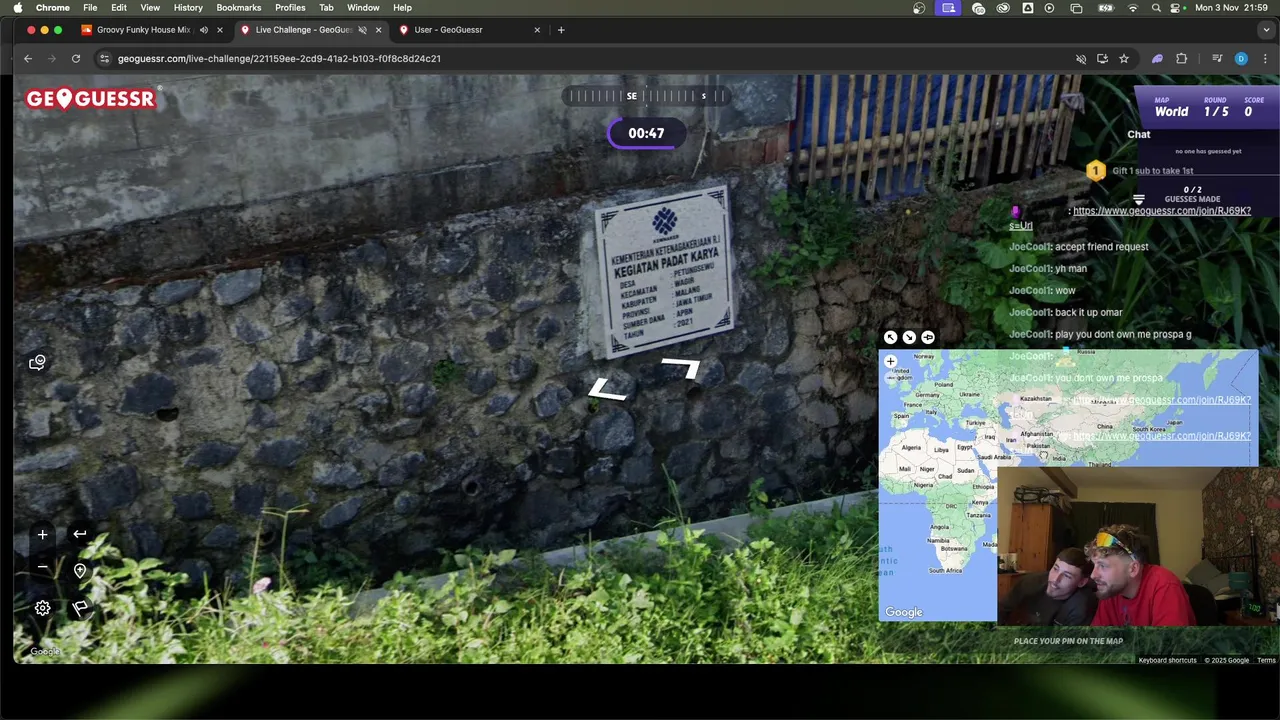
Task: Undo the last move with return arrow
Action: 80,534
